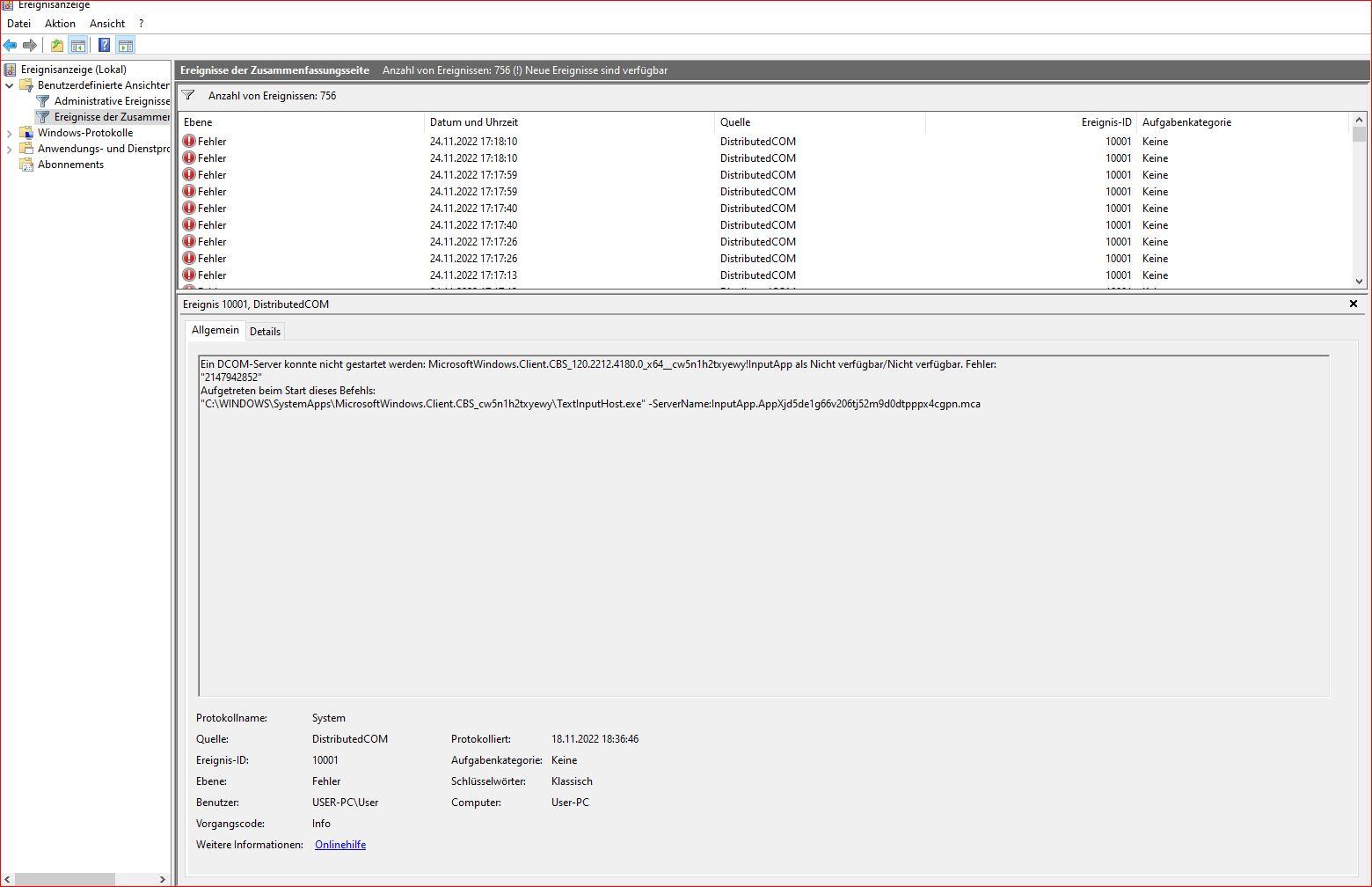The height and width of the screenshot is (887, 1372).
Task: Toggle the console tree pane icon
Action: tap(78, 45)
